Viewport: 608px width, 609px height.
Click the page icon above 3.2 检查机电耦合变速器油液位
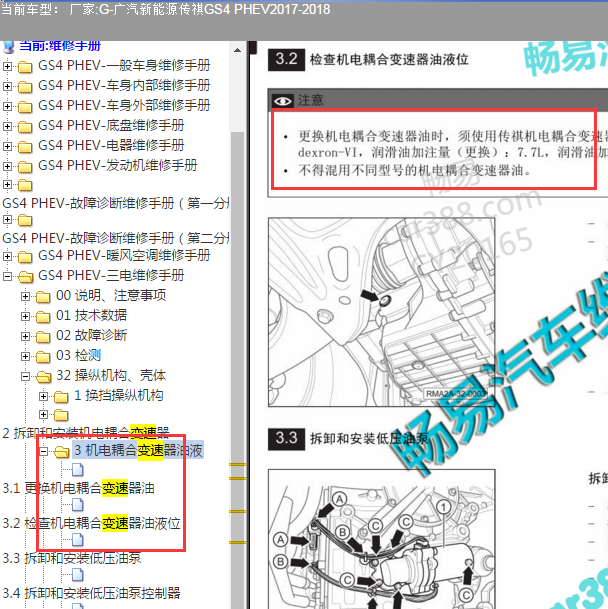(78, 505)
